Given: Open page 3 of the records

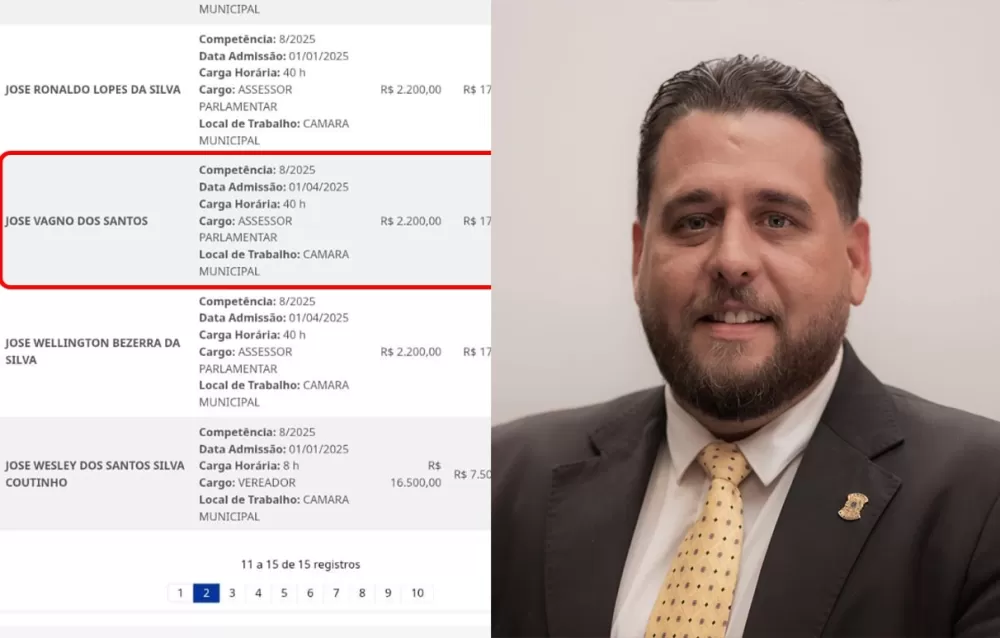Looking at the screenshot, I should [x=232, y=593].
